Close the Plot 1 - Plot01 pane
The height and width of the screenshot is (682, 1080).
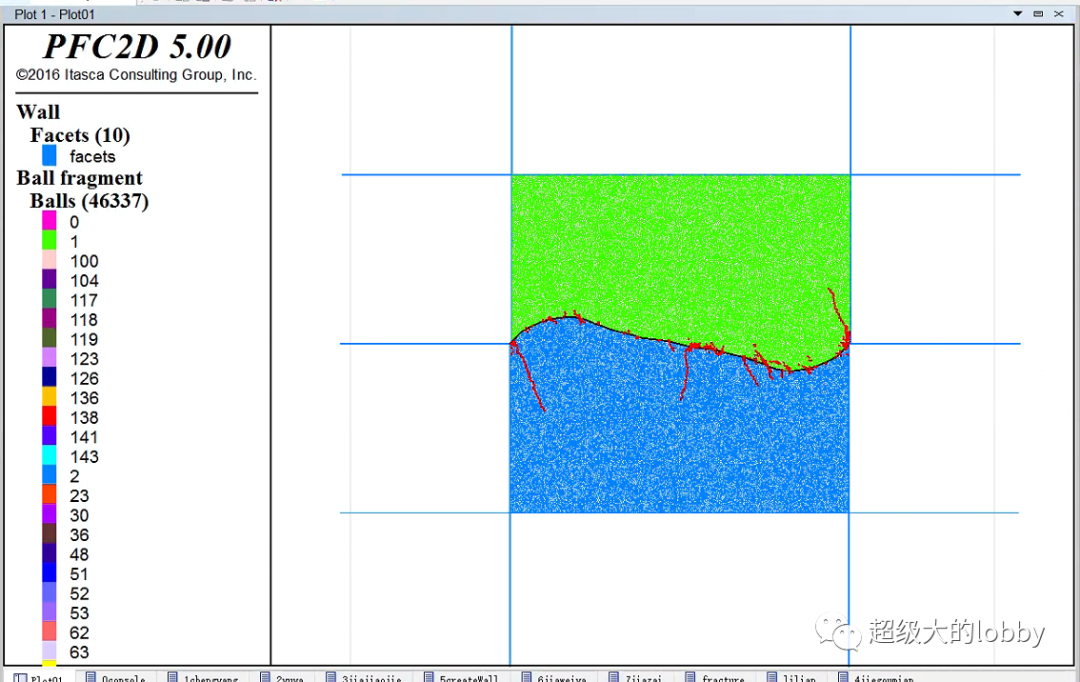(1059, 14)
